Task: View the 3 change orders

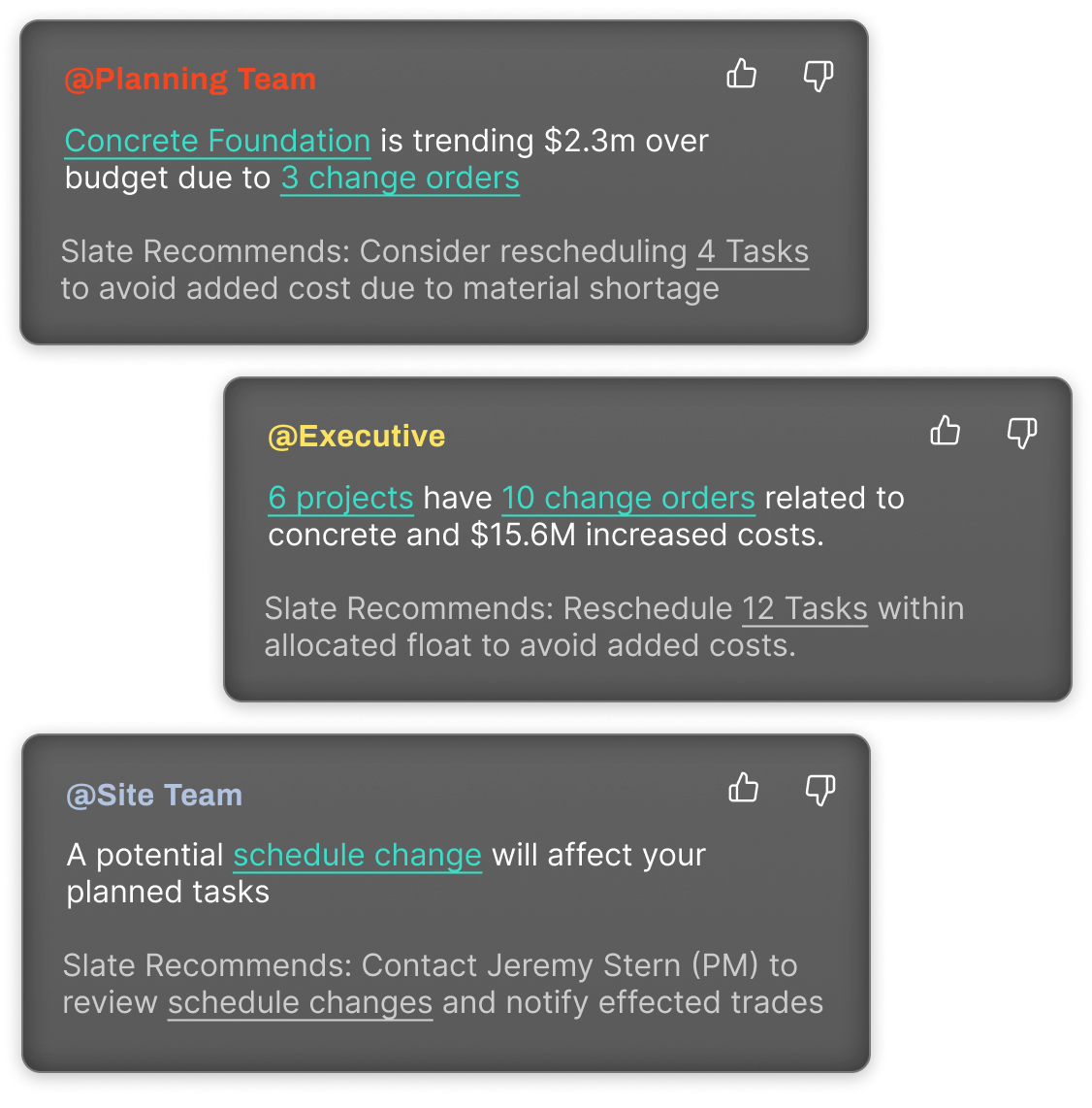Action: point(400,179)
